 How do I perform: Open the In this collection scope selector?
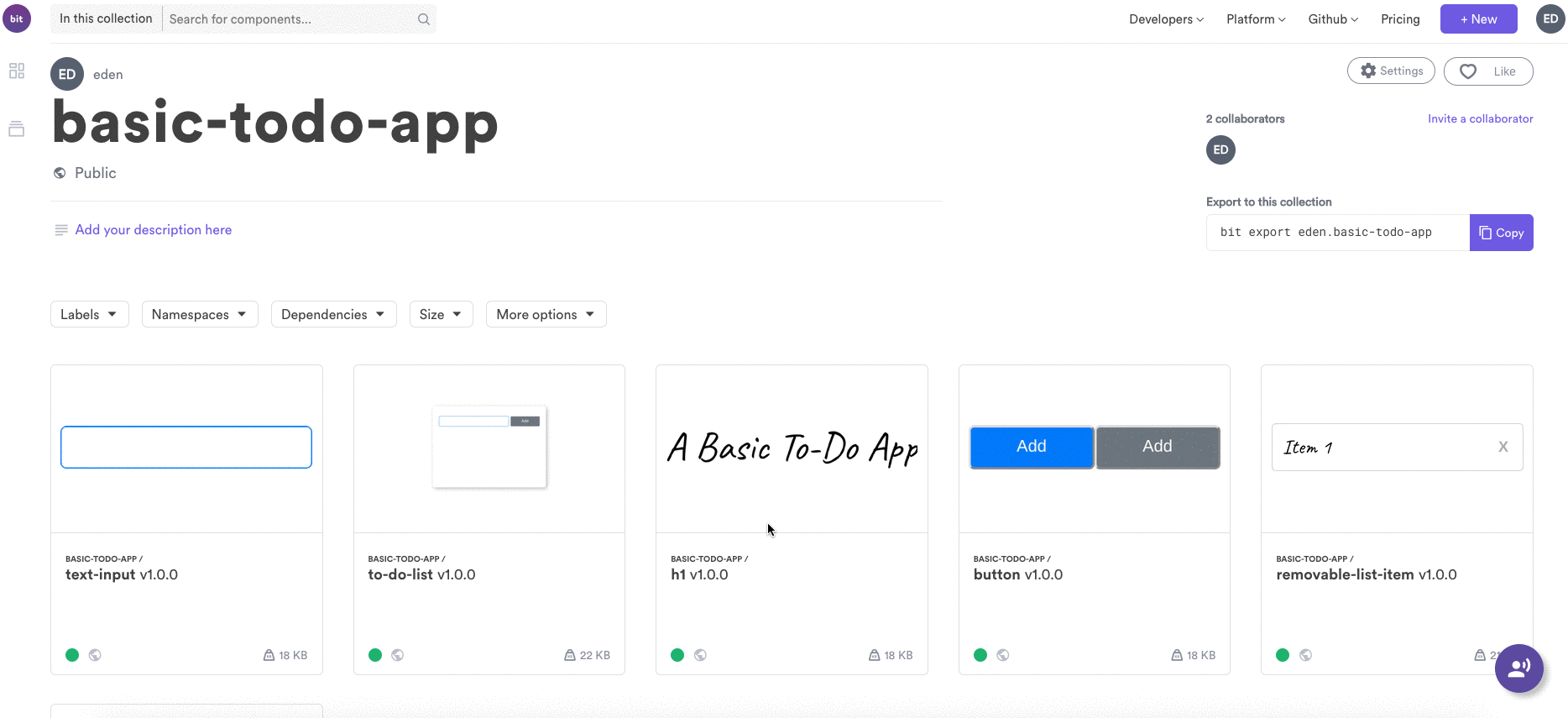coord(106,18)
